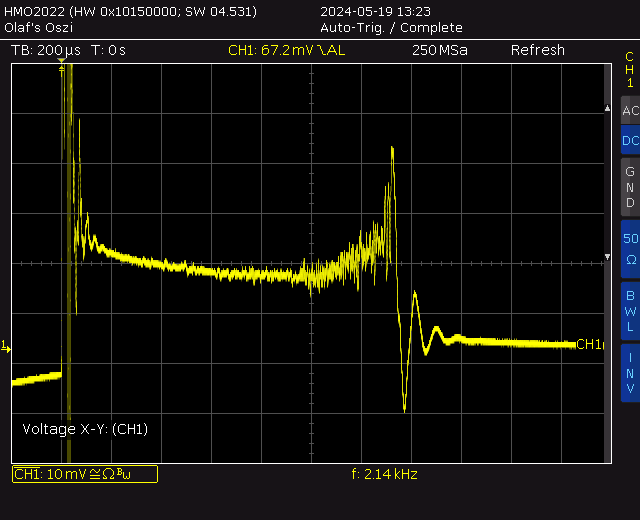
Task: Click the CH1 menu header label
Action: point(629,70)
